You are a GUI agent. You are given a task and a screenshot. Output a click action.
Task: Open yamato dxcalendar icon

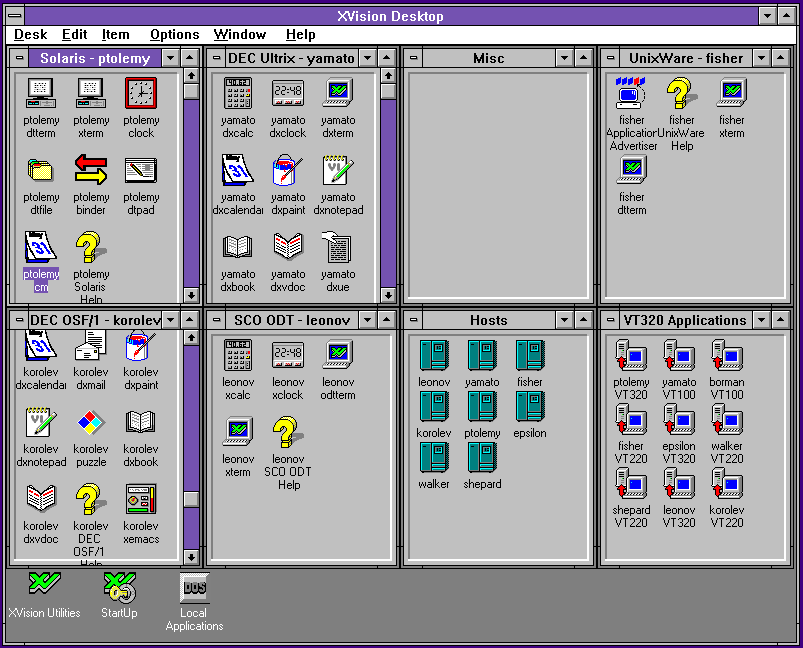tap(238, 170)
